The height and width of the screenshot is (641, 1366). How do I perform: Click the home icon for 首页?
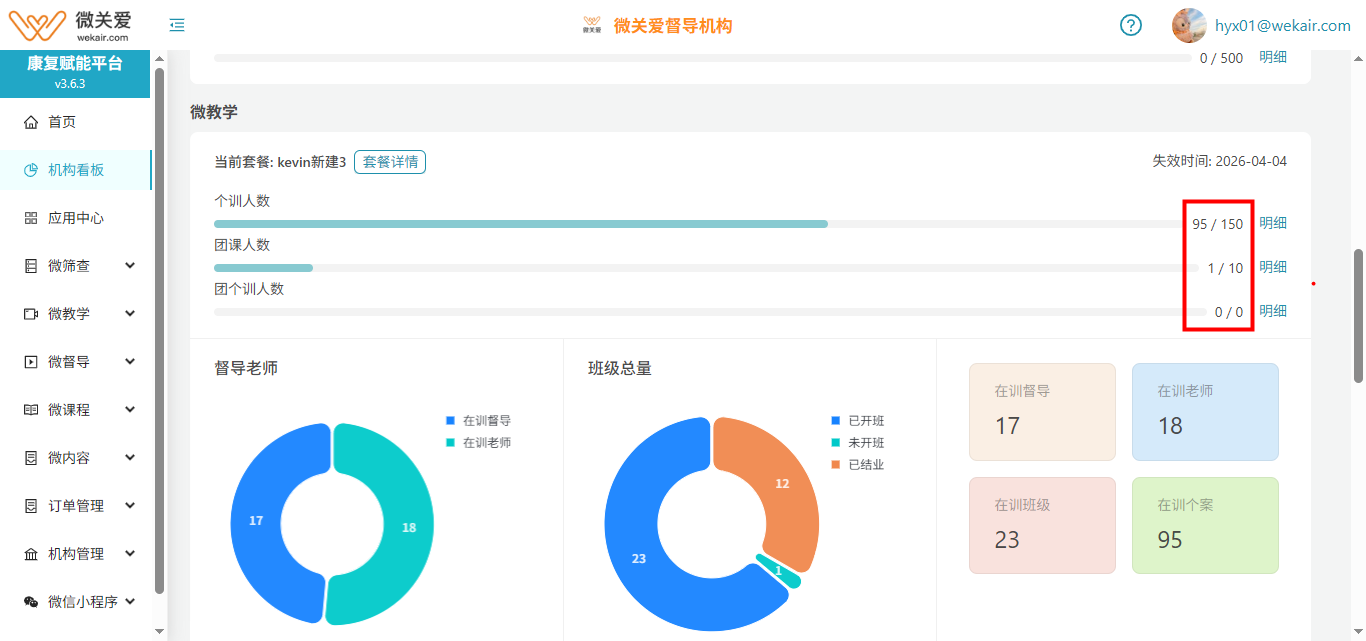(x=31, y=122)
